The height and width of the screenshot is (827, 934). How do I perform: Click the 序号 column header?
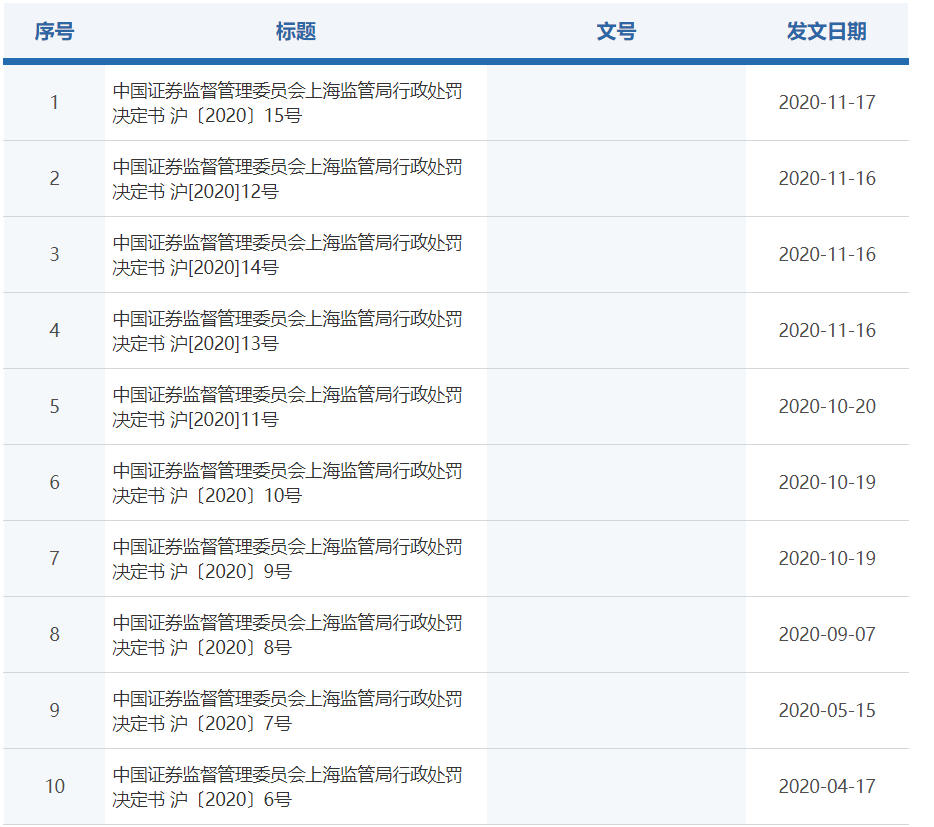click(x=54, y=31)
